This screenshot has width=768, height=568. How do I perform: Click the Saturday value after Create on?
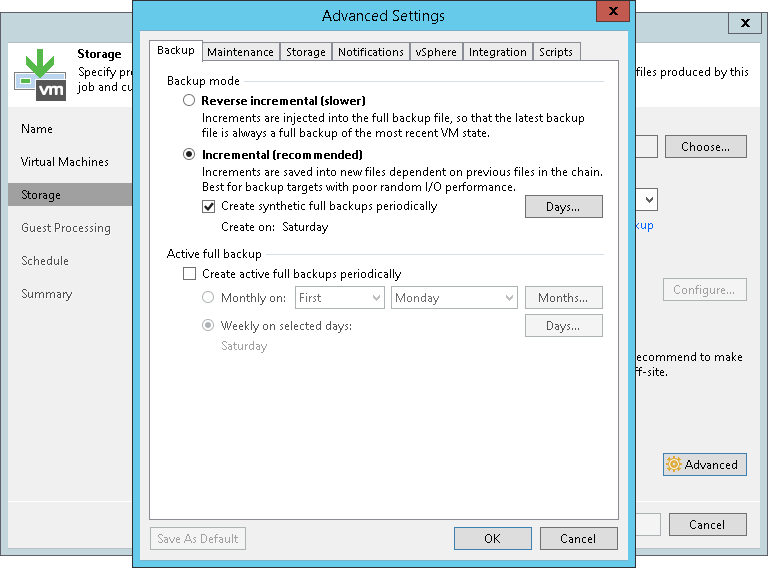pyautogui.click(x=305, y=227)
